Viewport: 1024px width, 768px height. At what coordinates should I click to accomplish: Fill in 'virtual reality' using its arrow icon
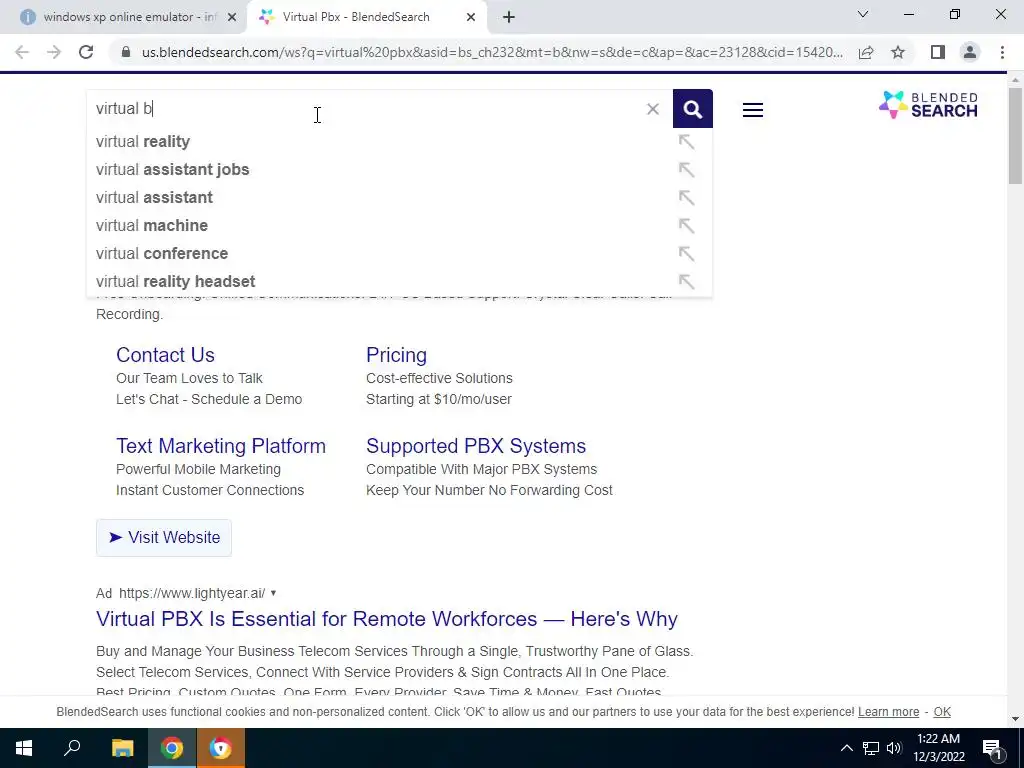tap(686, 142)
